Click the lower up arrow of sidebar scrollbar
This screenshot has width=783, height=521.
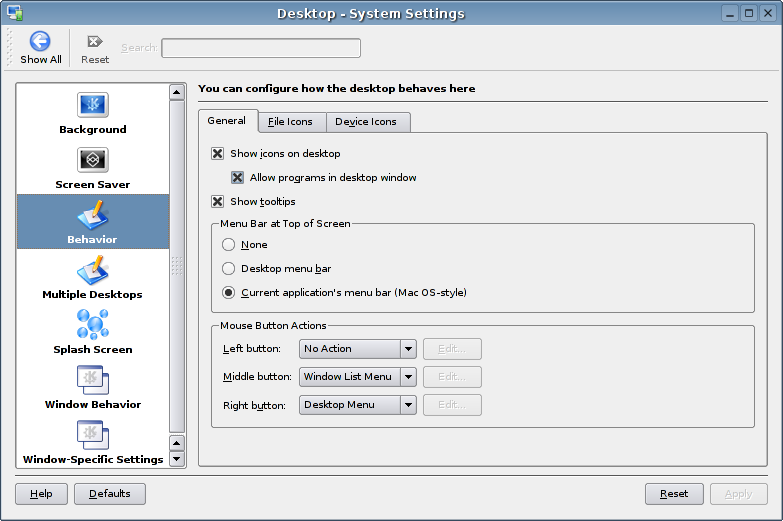177,443
